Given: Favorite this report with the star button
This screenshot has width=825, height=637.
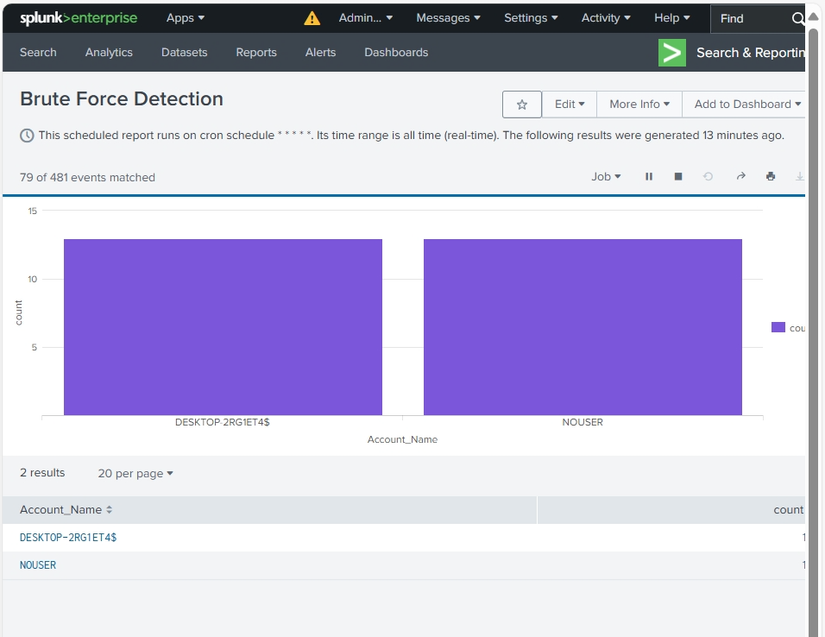Looking at the screenshot, I should point(522,104).
